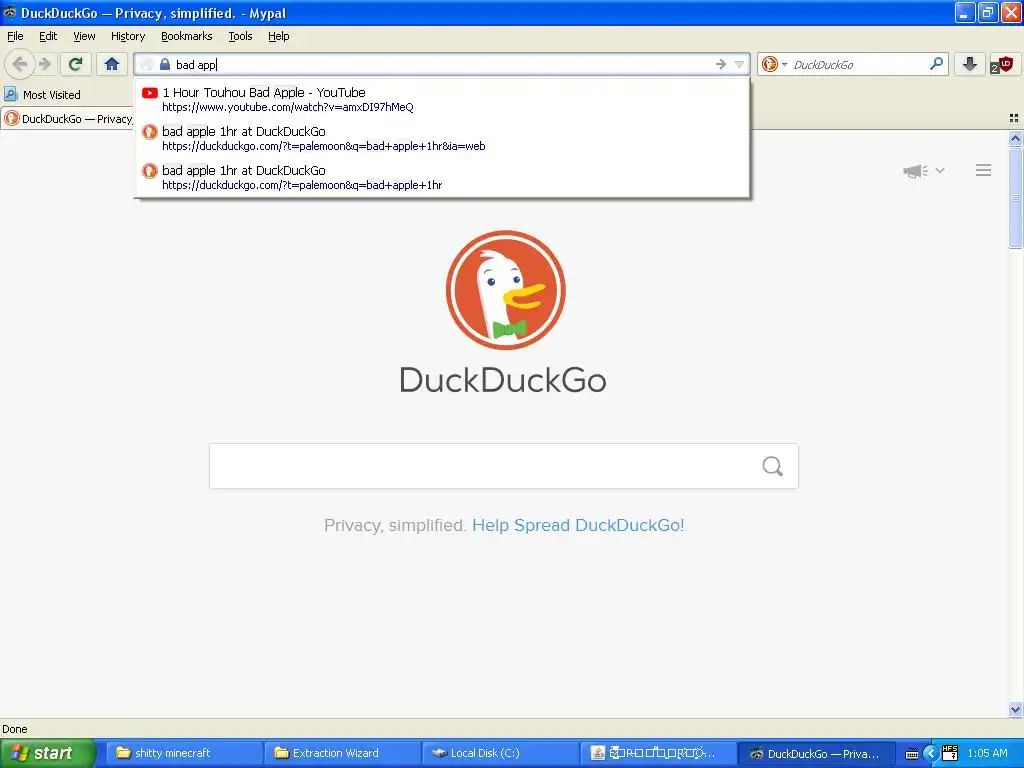Click the Back navigation arrow
1024x768 pixels.
click(x=19, y=64)
